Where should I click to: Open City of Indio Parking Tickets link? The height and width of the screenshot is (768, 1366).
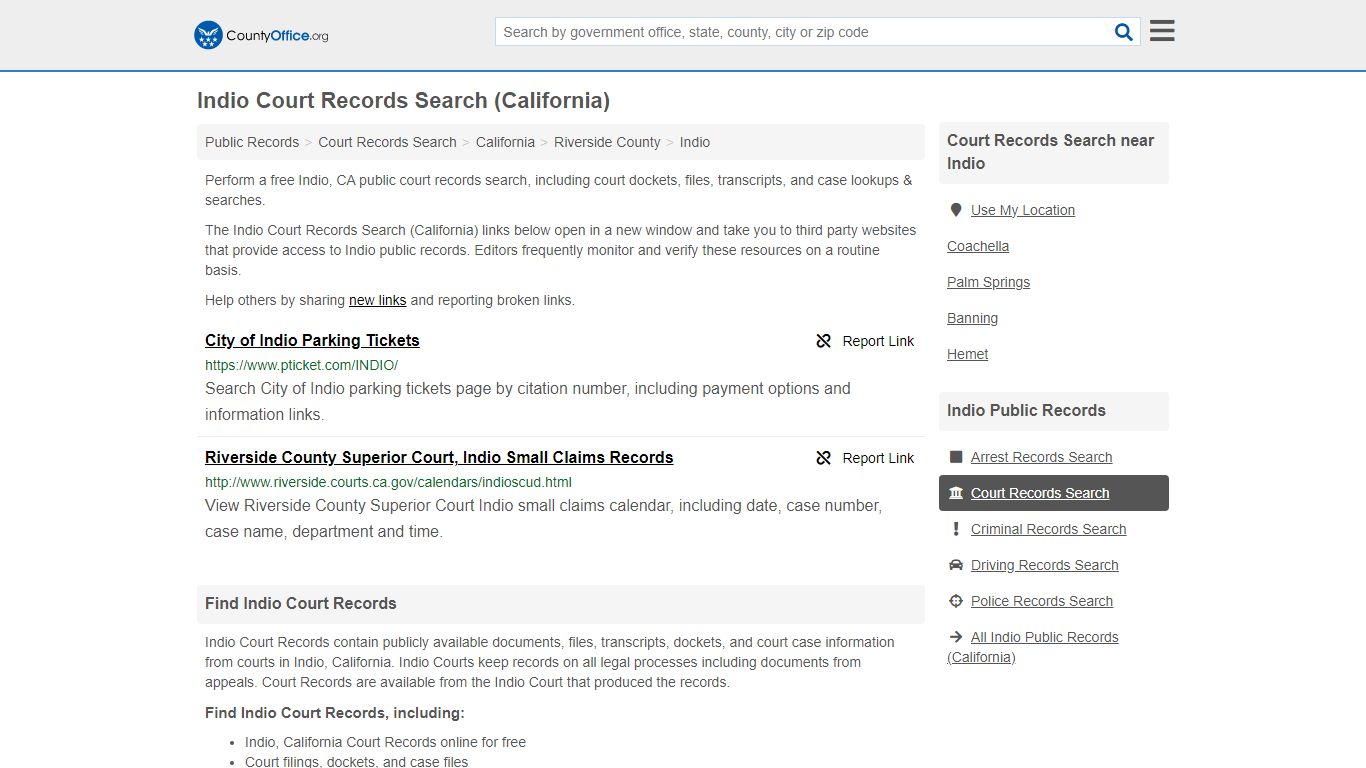point(312,340)
